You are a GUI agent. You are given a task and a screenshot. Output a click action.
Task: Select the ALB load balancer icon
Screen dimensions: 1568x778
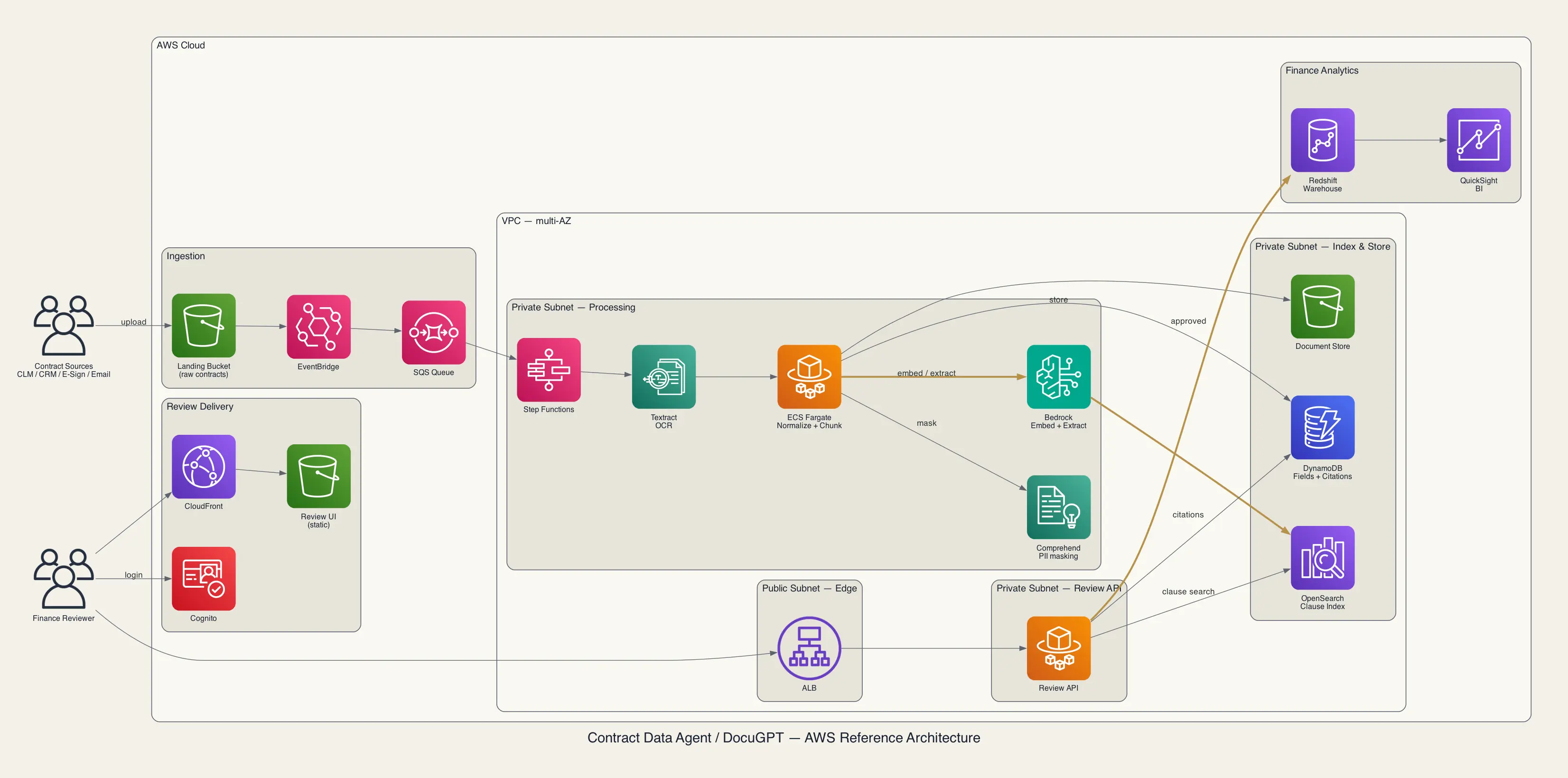click(809, 648)
